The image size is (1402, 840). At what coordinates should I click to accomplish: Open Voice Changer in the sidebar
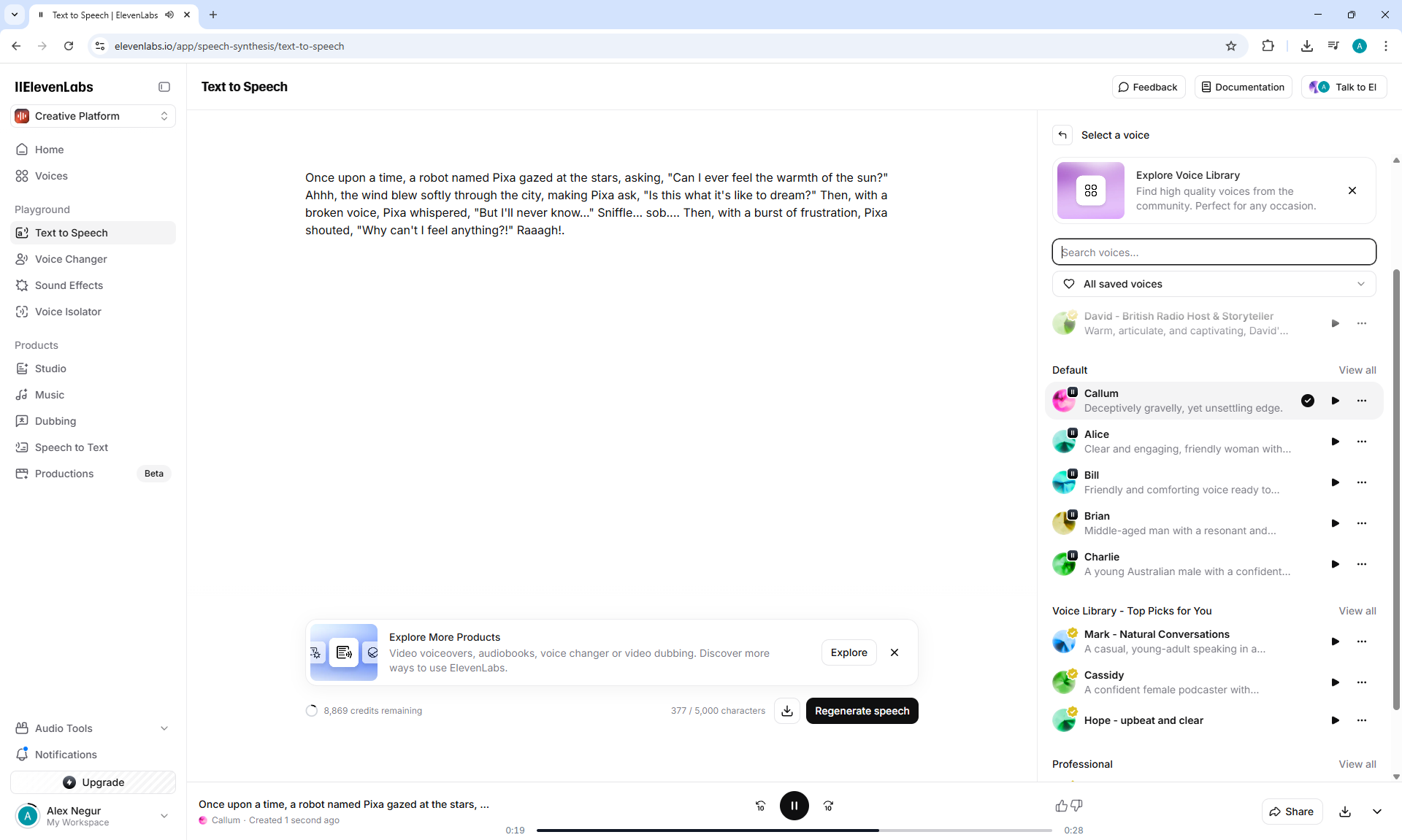coord(71,259)
